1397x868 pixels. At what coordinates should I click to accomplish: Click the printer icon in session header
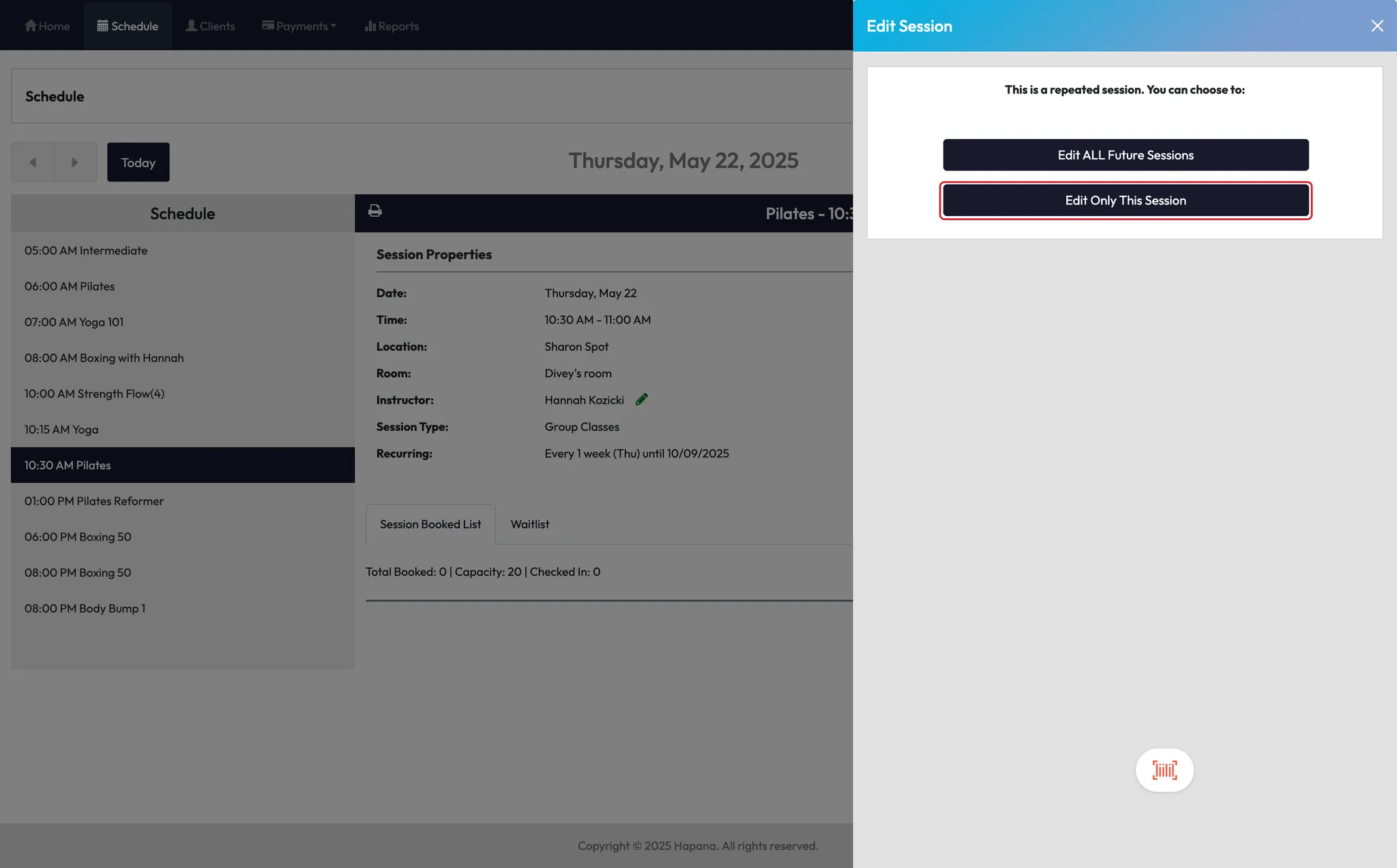[374, 211]
